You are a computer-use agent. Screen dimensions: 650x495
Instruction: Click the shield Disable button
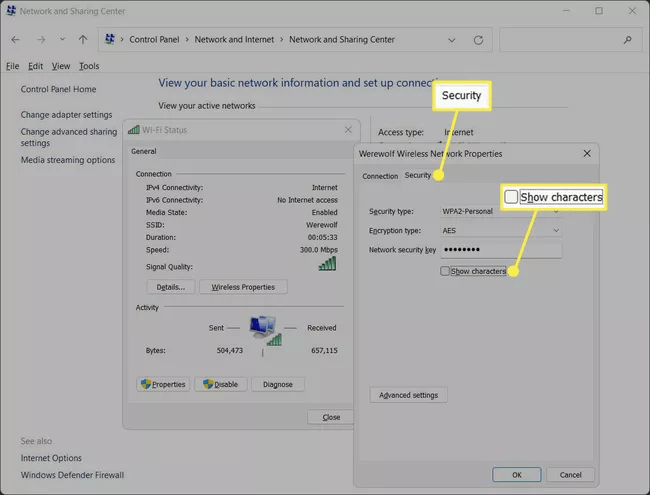point(221,384)
